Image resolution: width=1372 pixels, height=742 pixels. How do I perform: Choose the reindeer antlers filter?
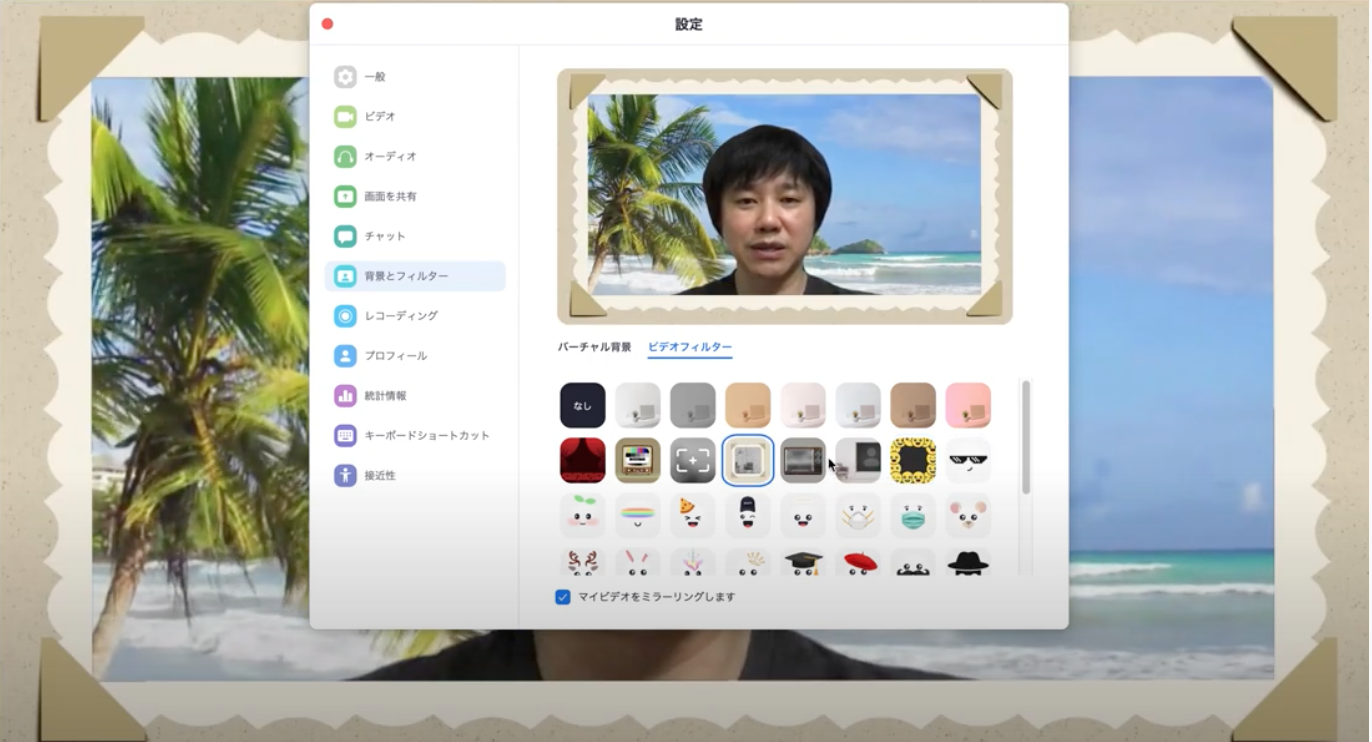[583, 562]
